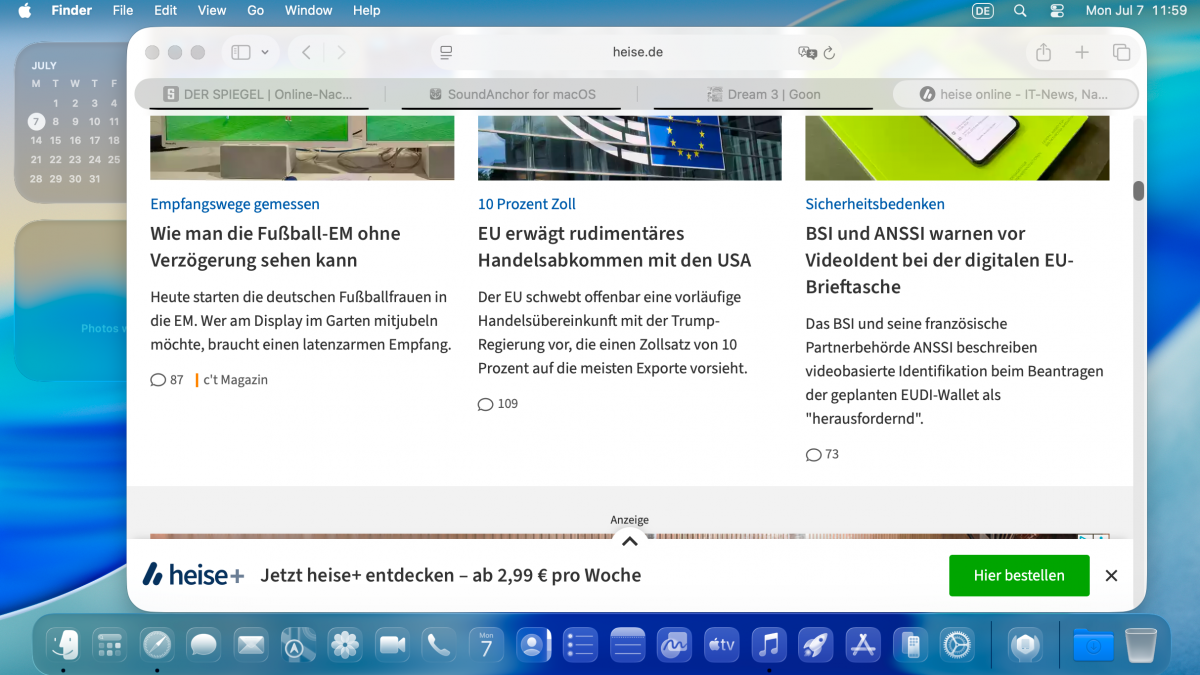Open the page reader menu icon
Screen dimensions: 1200x675
click(x=446, y=52)
